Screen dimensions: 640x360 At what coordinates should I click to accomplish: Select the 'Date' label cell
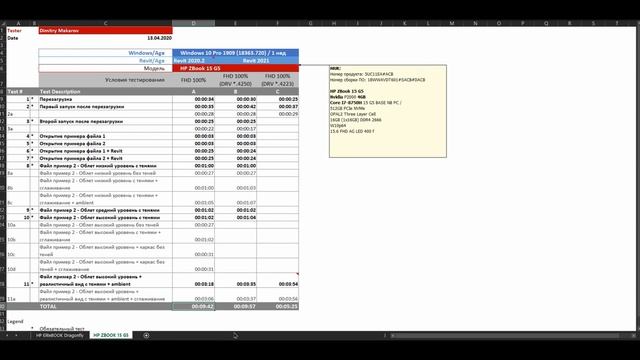pyautogui.click(x=18, y=38)
